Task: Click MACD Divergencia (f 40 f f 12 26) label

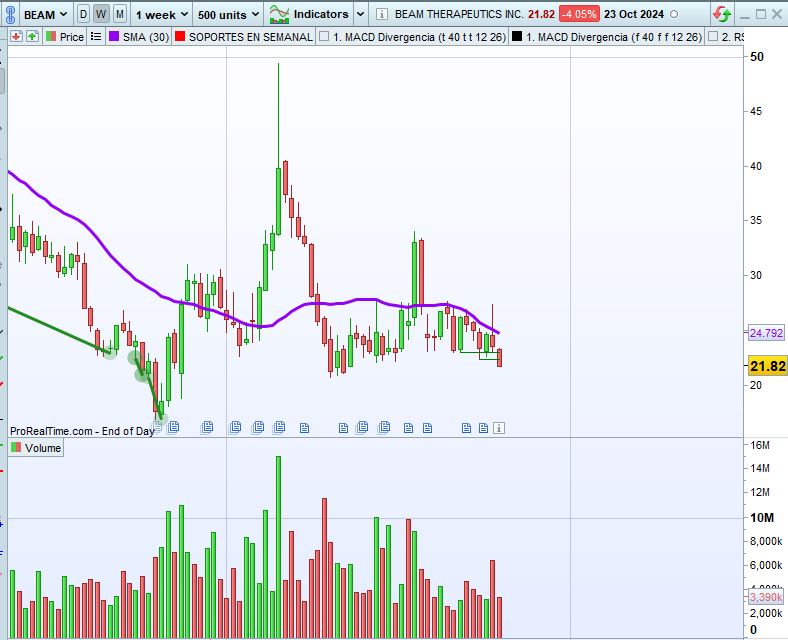Action: (x=614, y=37)
